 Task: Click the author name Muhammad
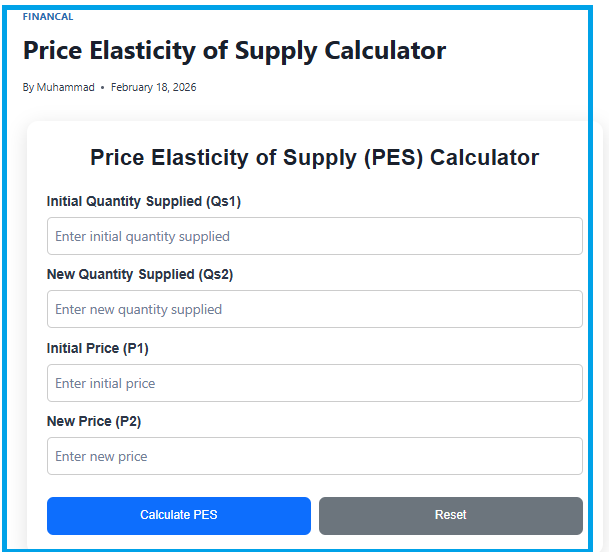click(x=66, y=88)
